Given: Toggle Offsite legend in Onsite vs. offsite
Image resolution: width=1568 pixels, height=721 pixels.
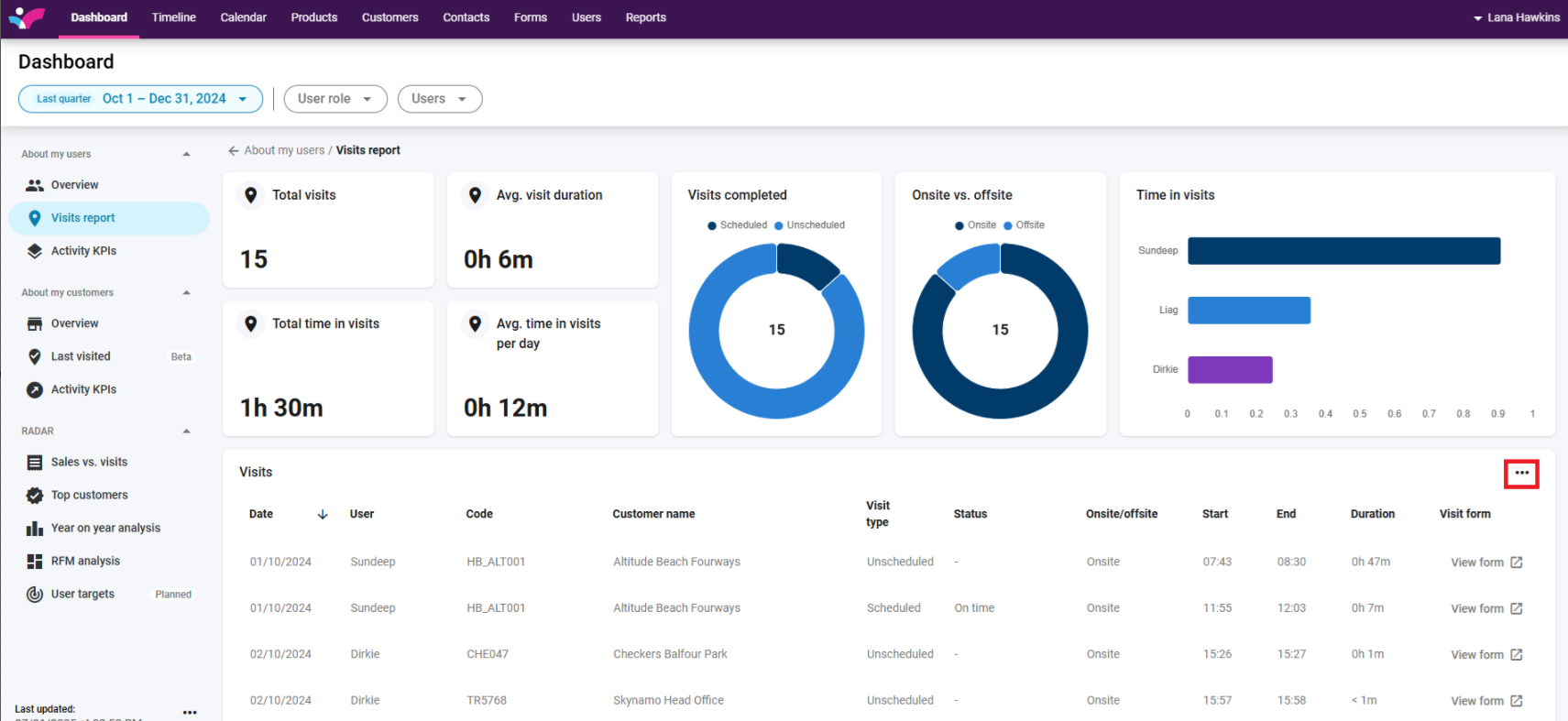Looking at the screenshot, I should pos(1025,225).
